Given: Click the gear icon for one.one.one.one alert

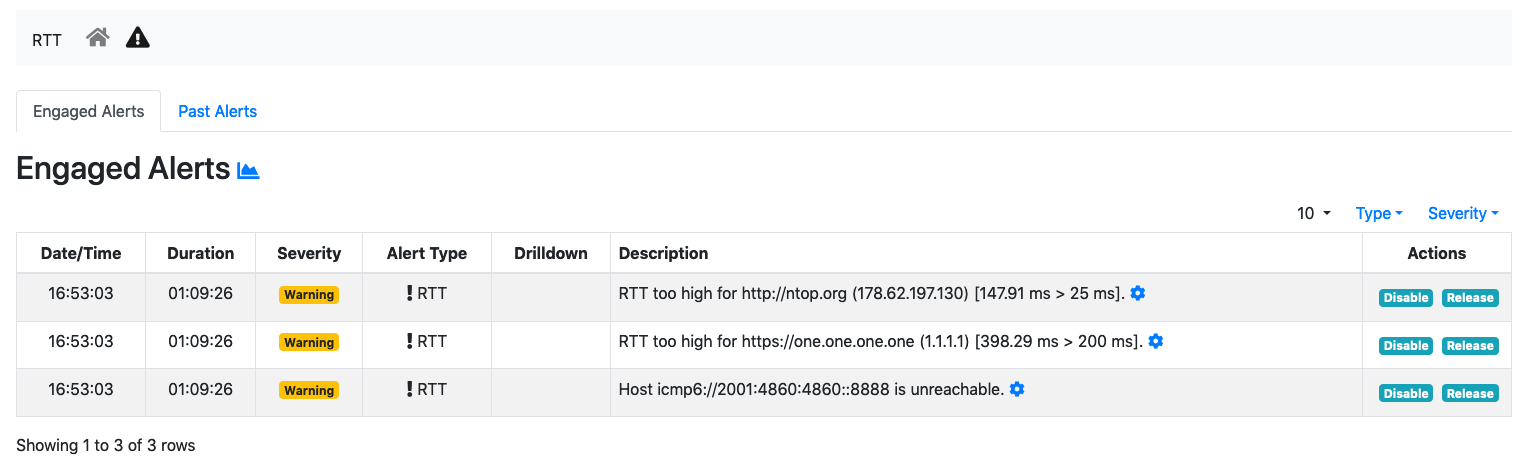Looking at the screenshot, I should (x=1156, y=341).
